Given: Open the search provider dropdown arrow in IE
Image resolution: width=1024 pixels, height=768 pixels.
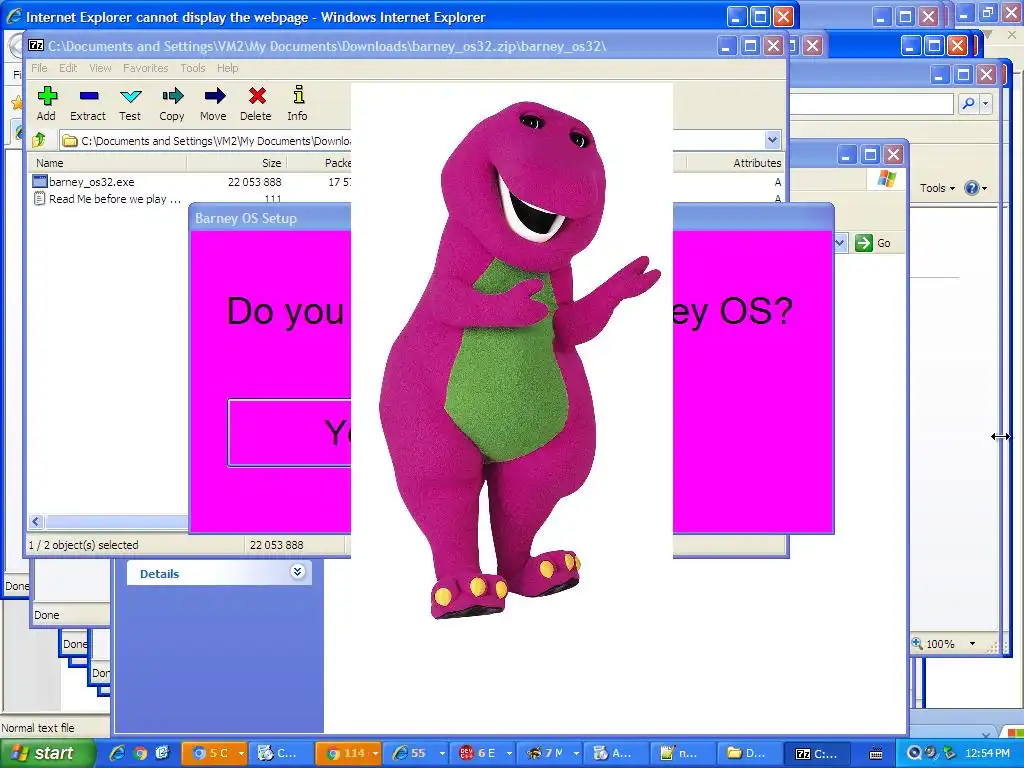Looking at the screenshot, I should [x=985, y=104].
